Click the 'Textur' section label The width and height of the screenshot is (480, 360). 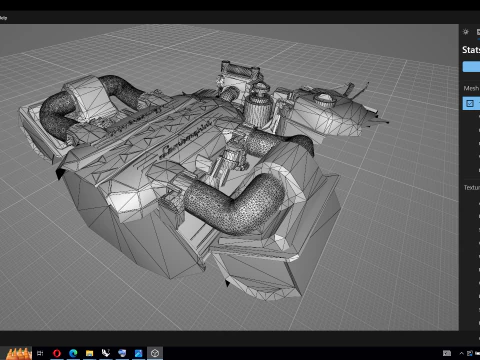(472, 188)
